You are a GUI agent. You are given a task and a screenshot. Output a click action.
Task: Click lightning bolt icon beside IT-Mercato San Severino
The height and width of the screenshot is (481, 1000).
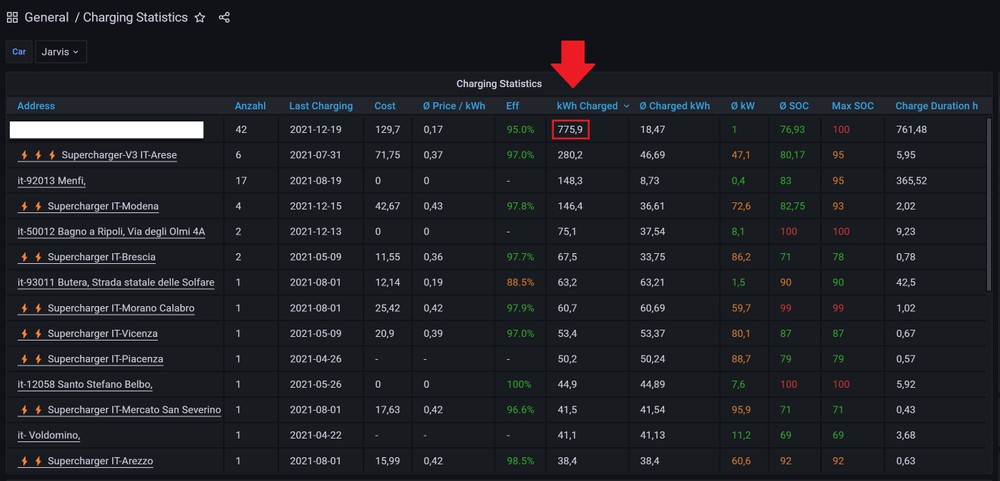[31, 410]
